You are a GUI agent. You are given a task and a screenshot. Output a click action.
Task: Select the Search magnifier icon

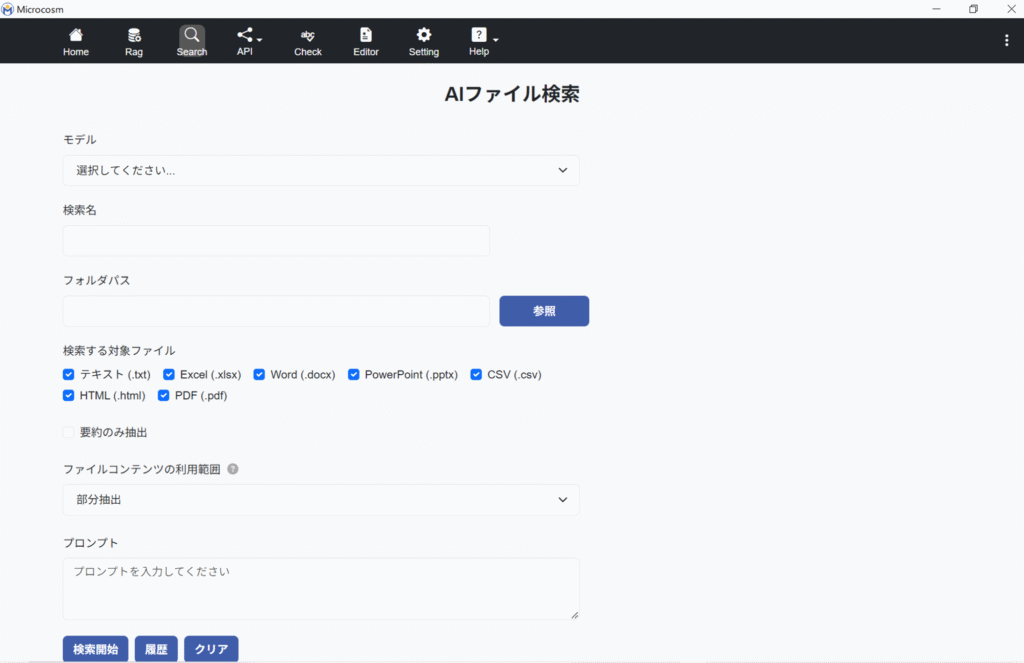click(x=192, y=35)
